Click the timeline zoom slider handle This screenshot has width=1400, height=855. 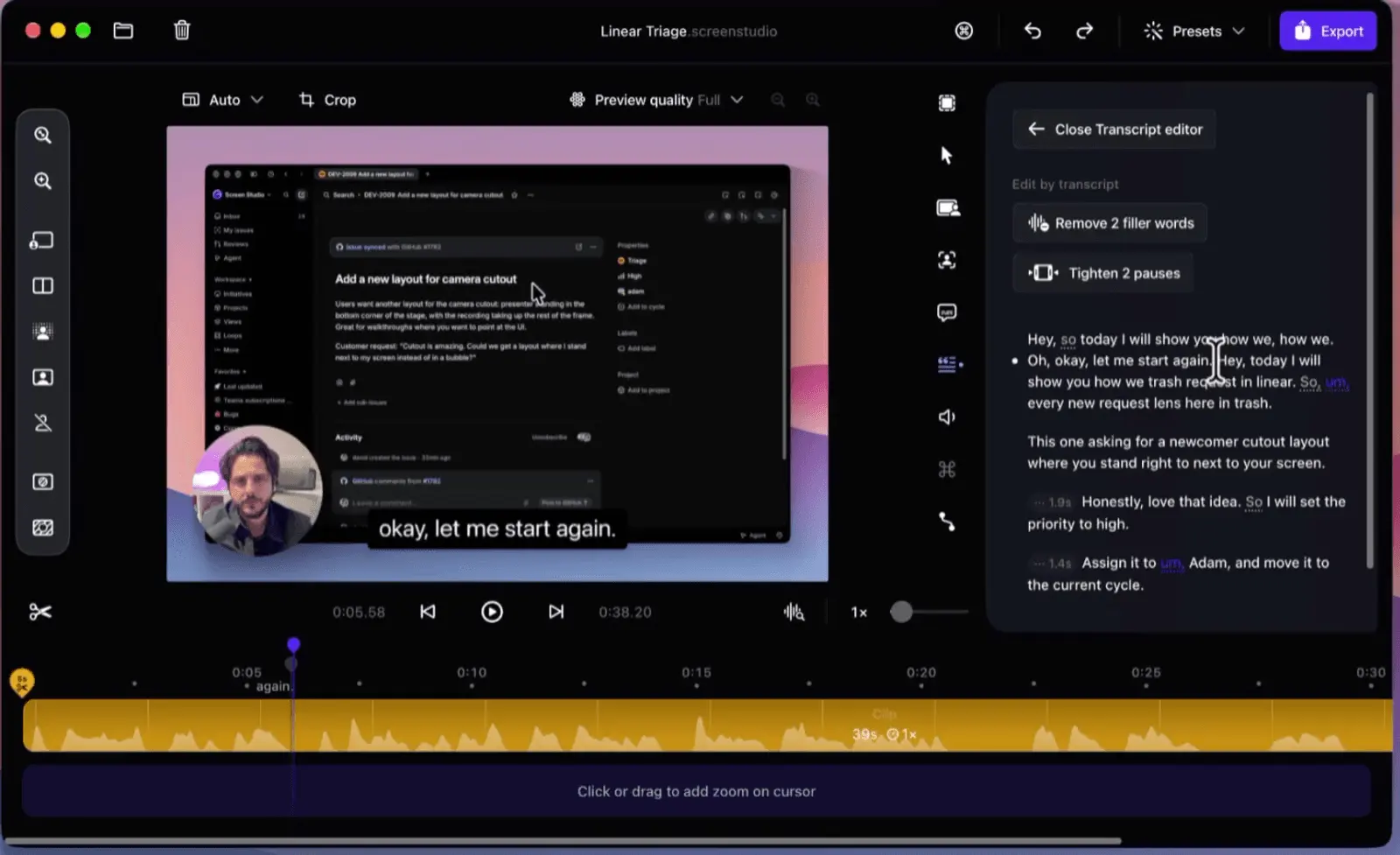click(901, 612)
